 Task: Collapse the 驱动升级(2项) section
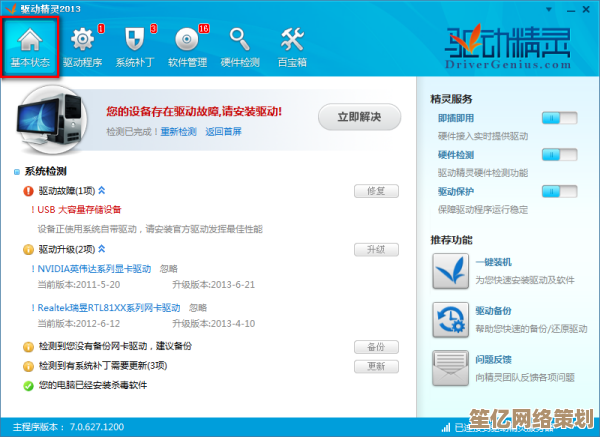click(x=102, y=249)
